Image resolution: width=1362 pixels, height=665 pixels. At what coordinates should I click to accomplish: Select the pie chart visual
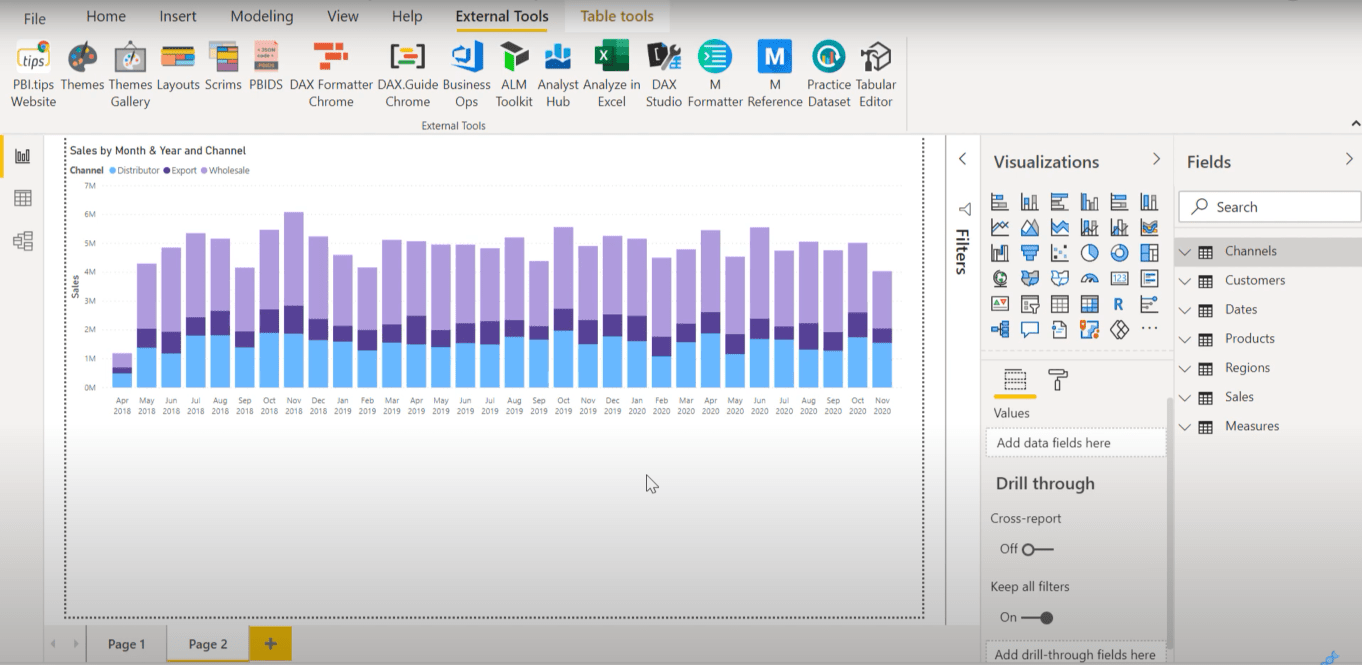1090,253
